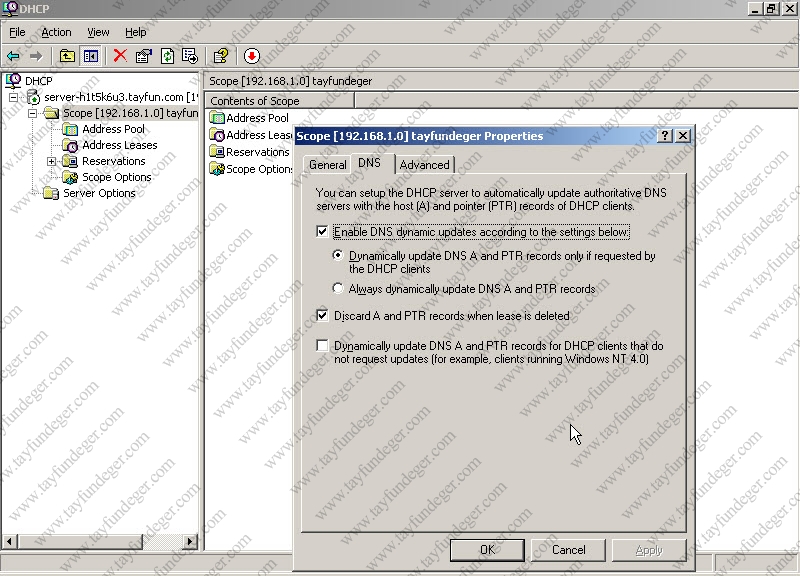Viewport: 800px width, 576px height.
Task: Toggle Enable DNS dynamic updates checkbox
Action: [322, 232]
